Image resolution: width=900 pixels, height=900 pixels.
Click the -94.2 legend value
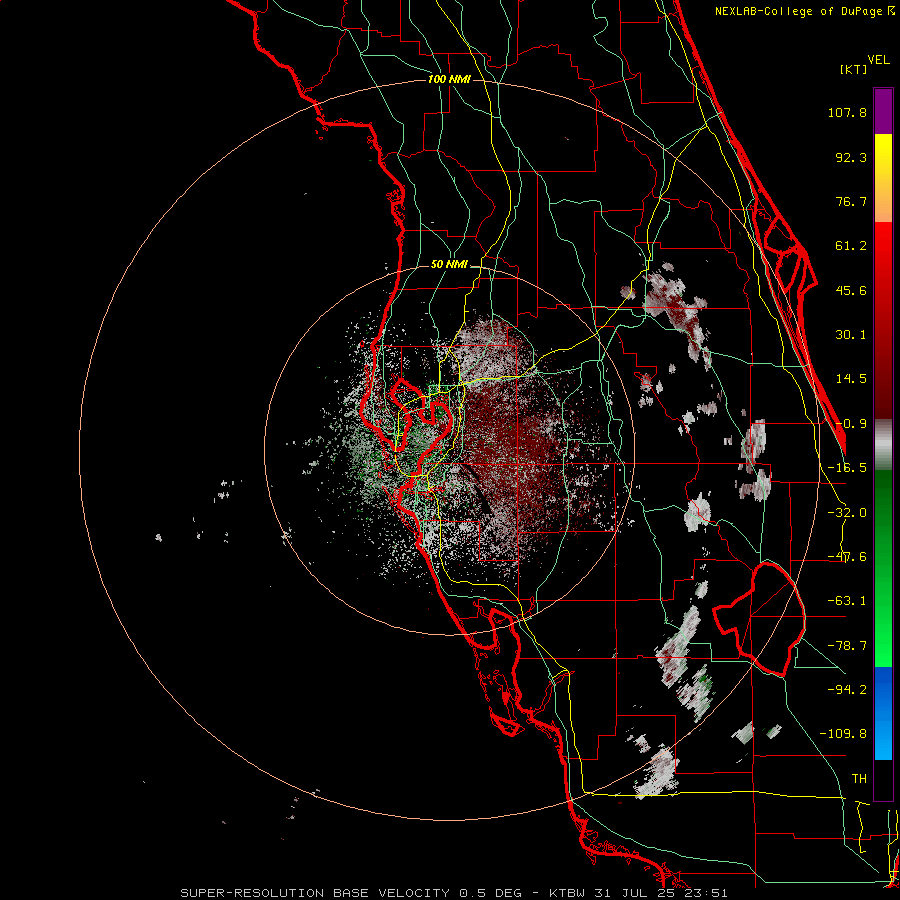tap(847, 690)
